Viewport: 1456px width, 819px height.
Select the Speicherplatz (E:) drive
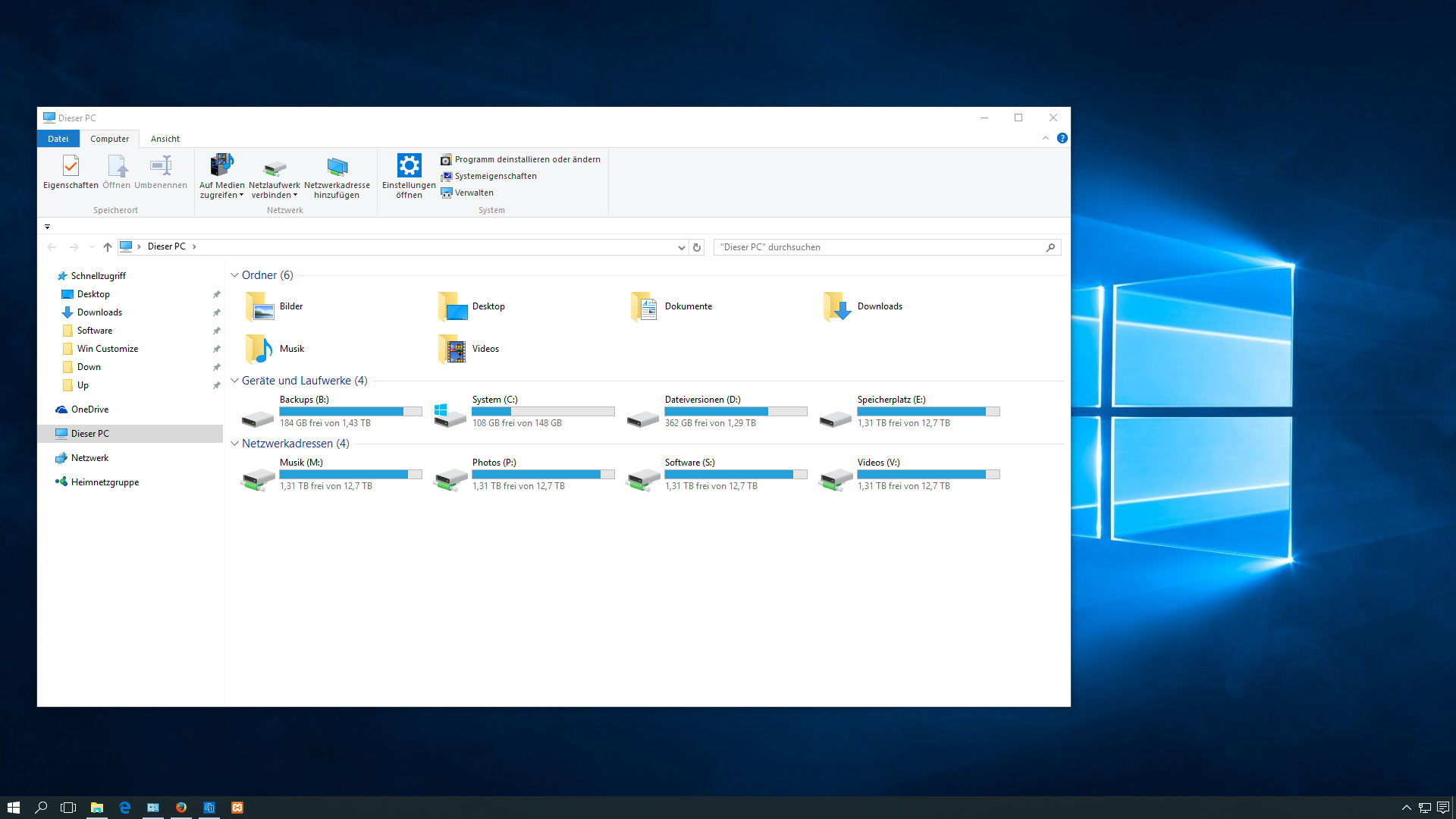pyautogui.click(x=909, y=411)
